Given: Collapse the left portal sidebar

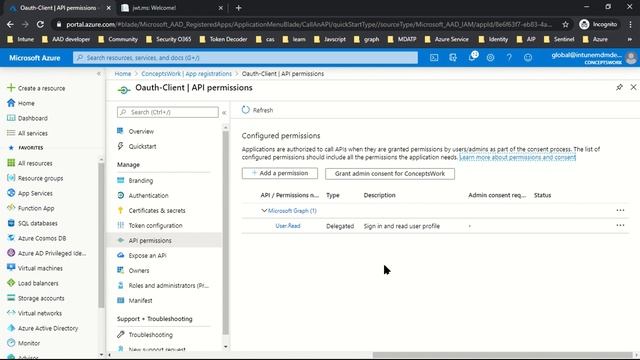Looking at the screenshot, I should click(x=99, y=73).
